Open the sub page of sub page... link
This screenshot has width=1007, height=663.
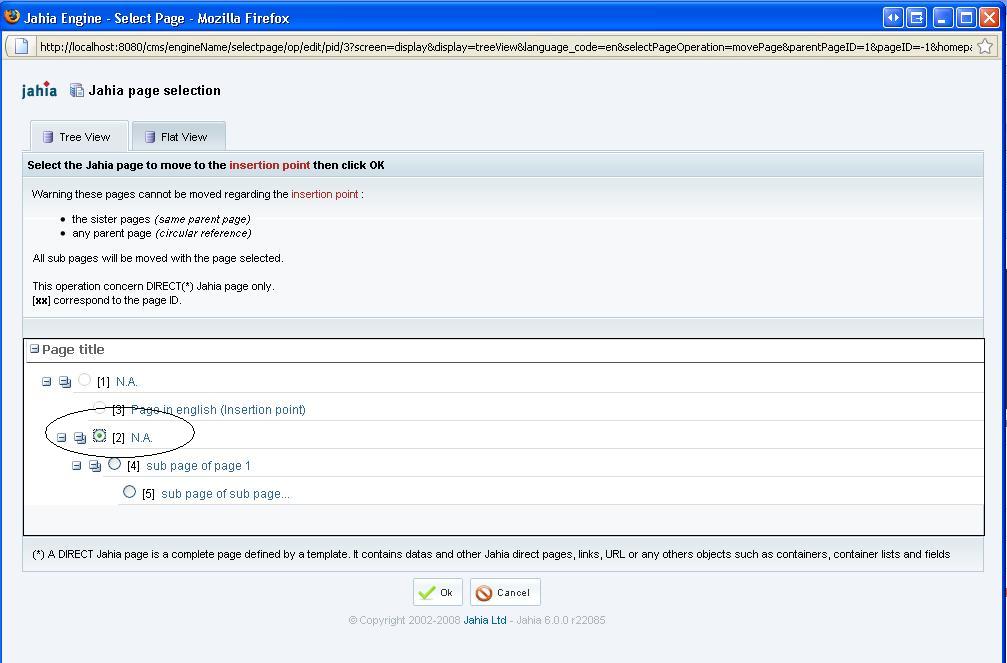tap(225, 494)
